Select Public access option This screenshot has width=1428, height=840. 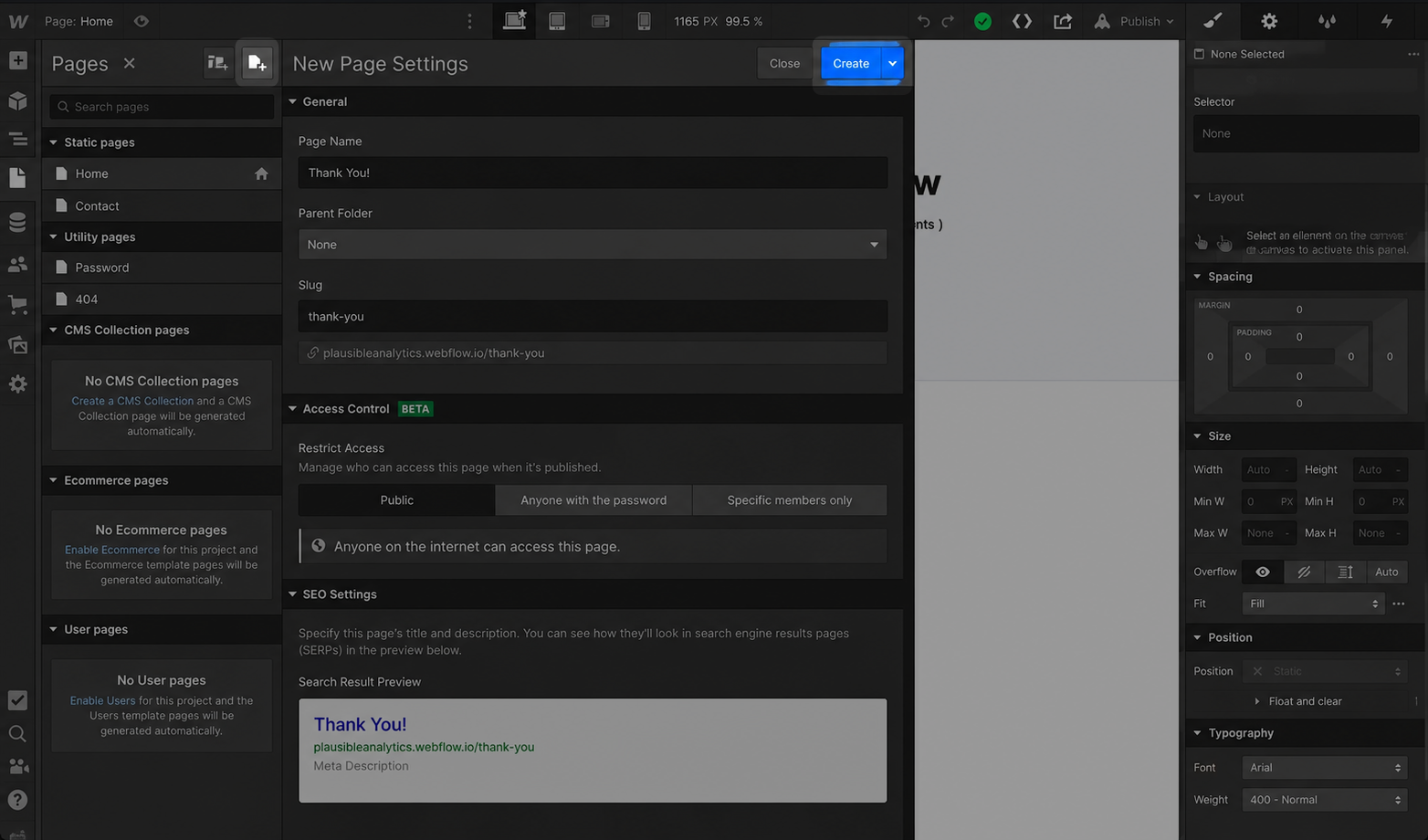pyautogui.click(x=396, y=499)
